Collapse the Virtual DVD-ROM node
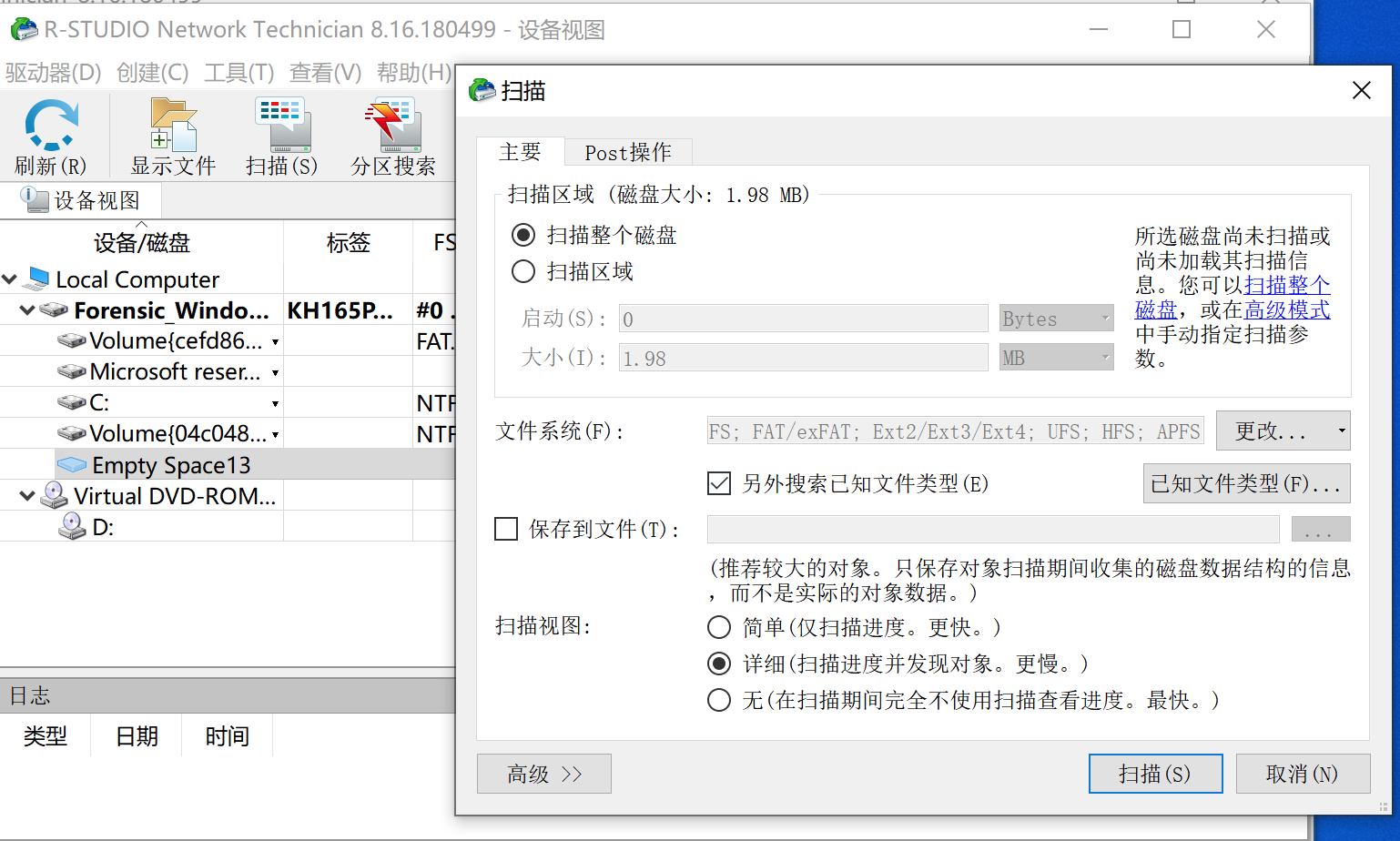This screenshot has height=841, width=1400. [x=27, y=496]
